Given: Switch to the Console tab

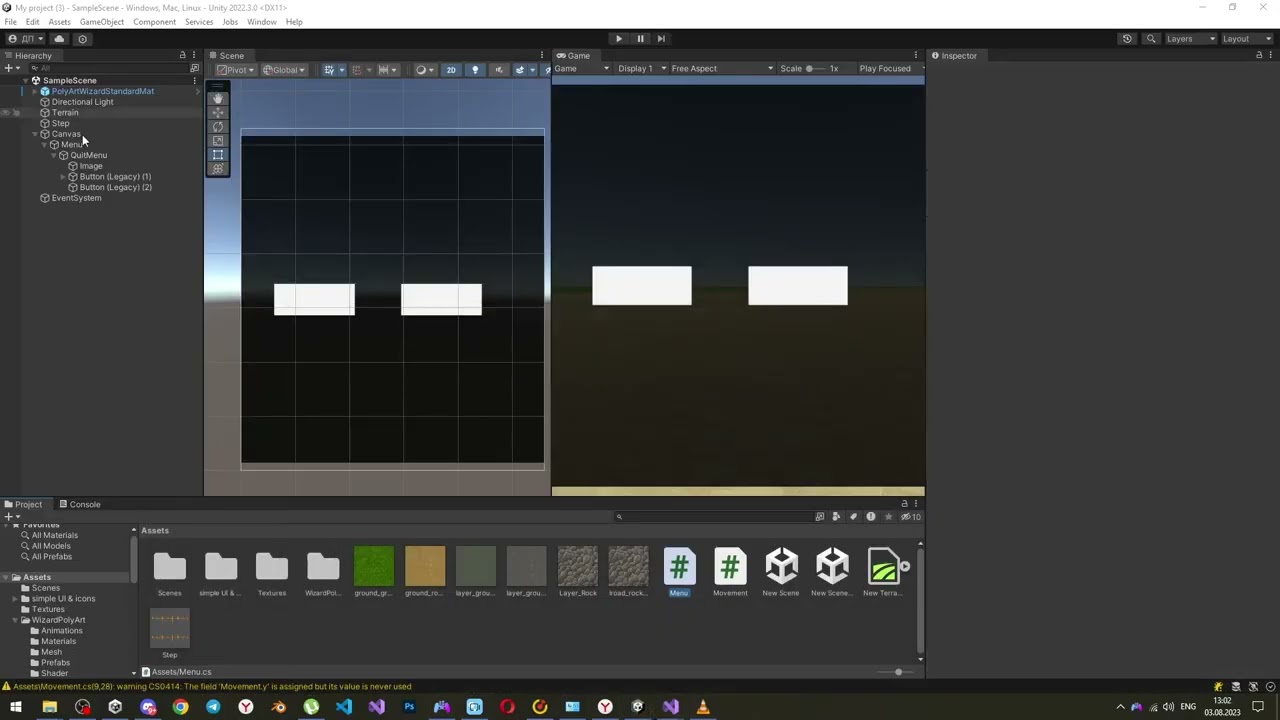Looking at the screenshot, I should (x=80, y=504).
